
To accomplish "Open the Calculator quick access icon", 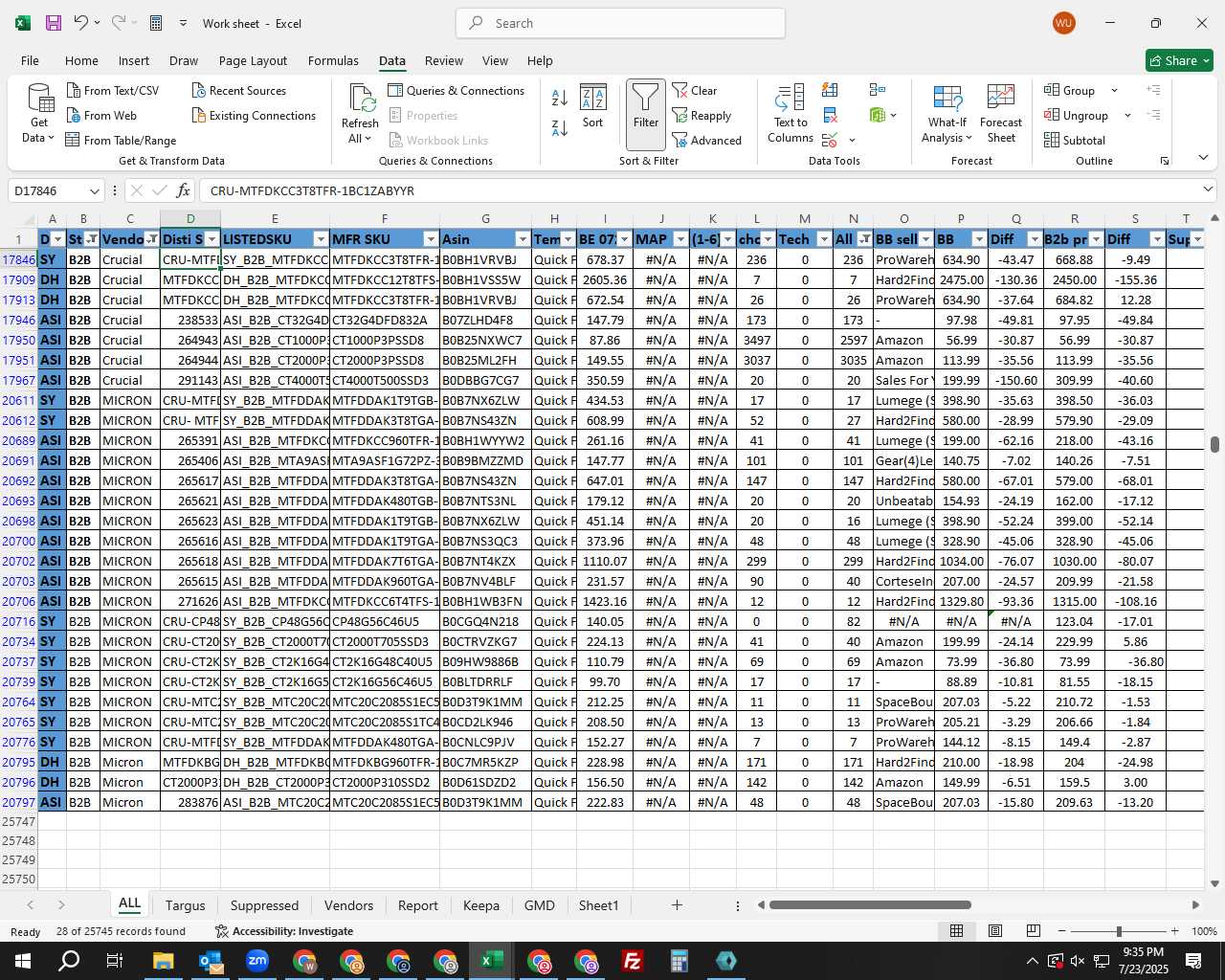I will point(156,23).
